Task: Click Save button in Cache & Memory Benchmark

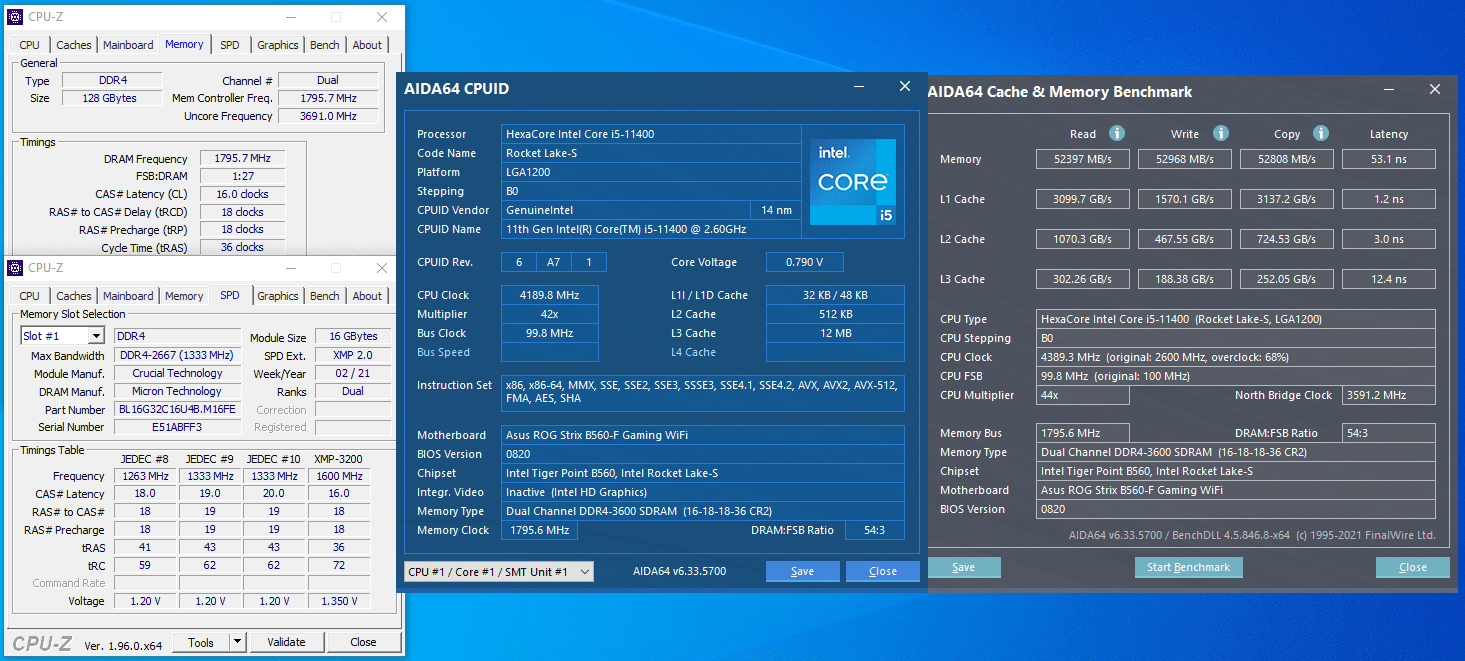Action: [964, 567]
